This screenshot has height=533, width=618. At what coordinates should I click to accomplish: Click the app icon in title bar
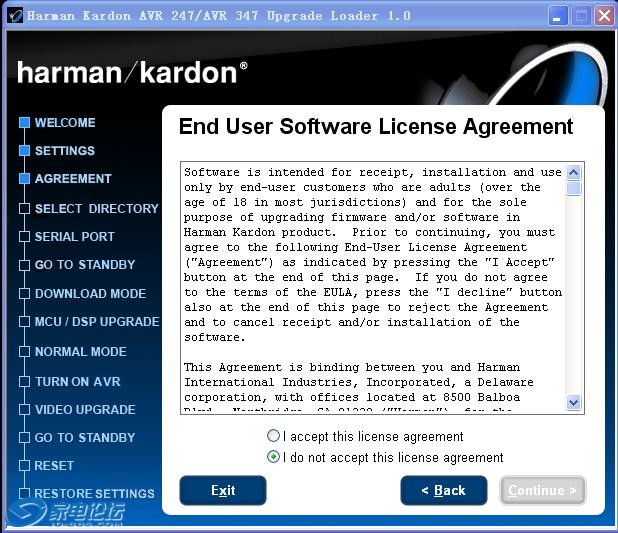[x=15, y=16]
